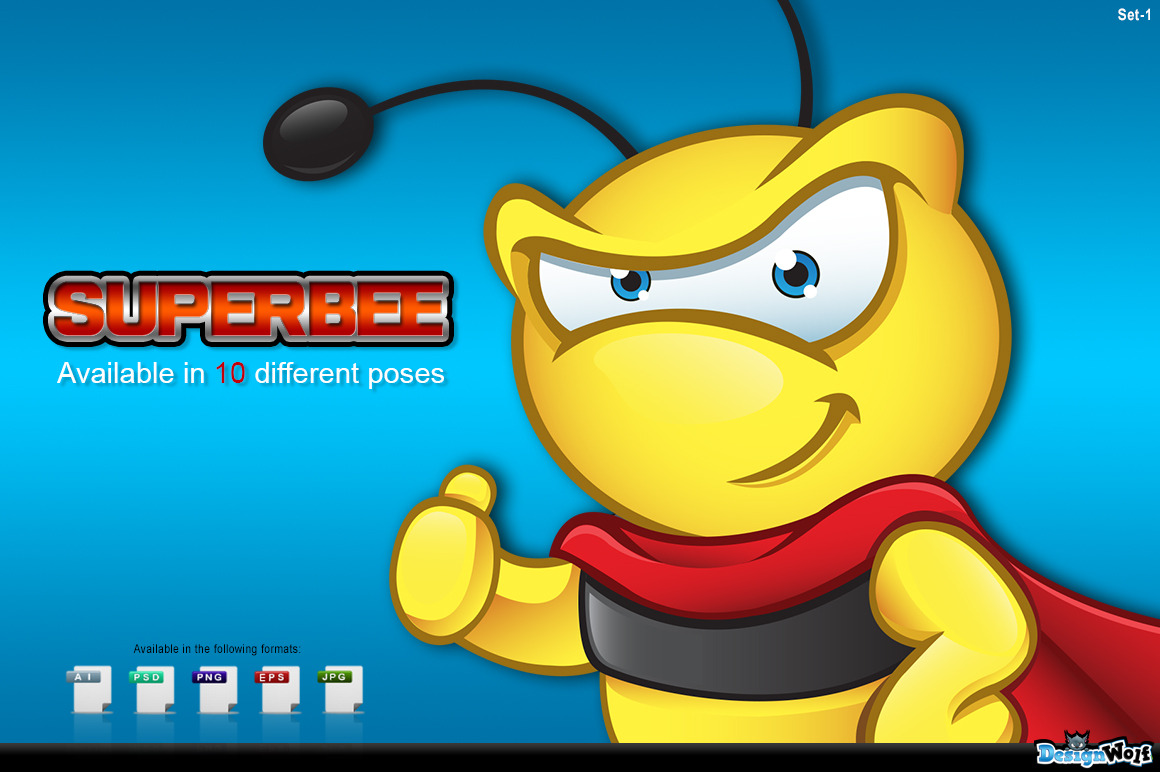This screenshot has height=772, width=1160.
Task: Click the Set-1 label
Action: tap(1134, 14)
